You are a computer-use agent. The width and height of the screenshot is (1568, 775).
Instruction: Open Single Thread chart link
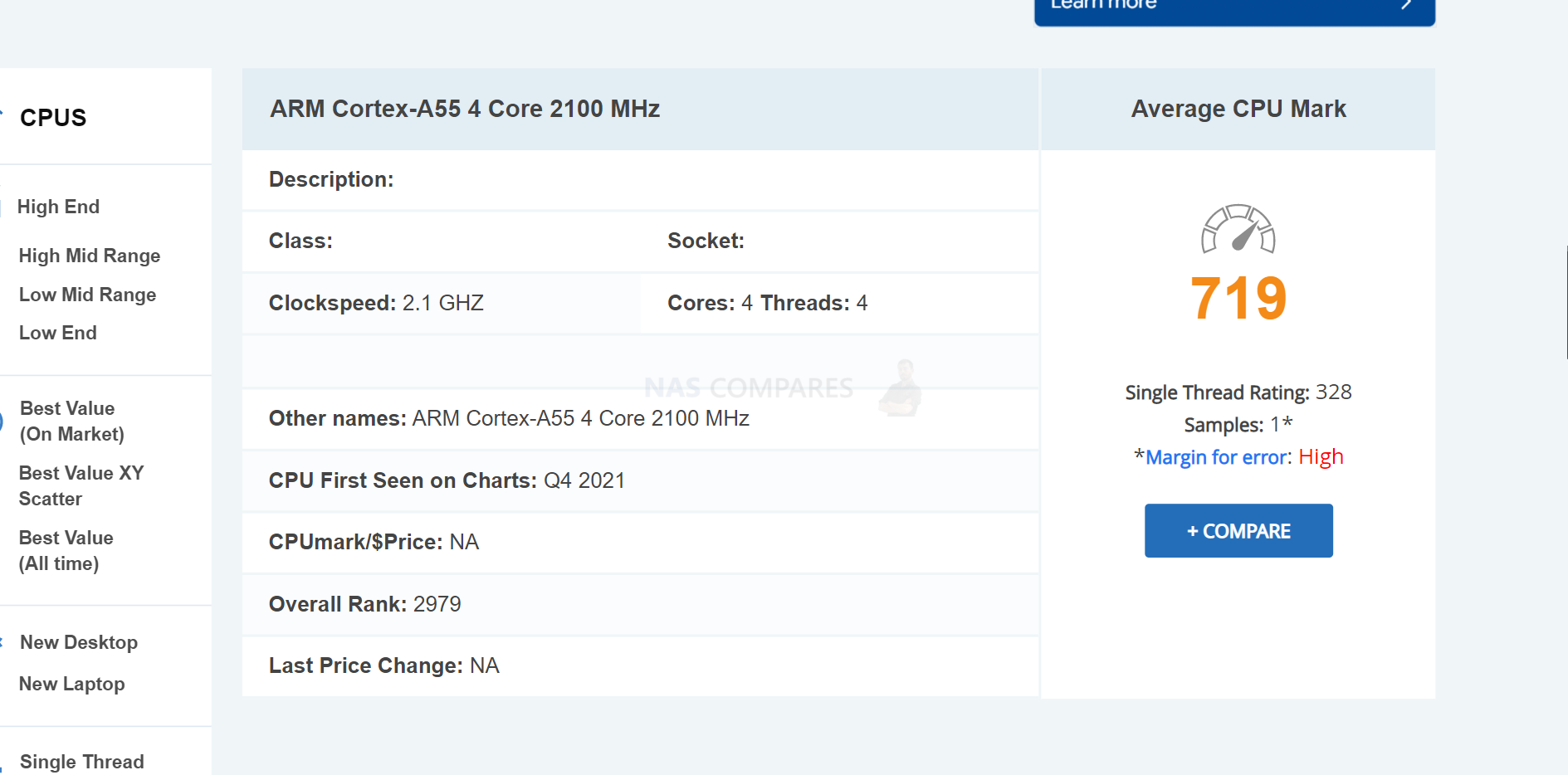pyautogui.click(x=82, y=762)
